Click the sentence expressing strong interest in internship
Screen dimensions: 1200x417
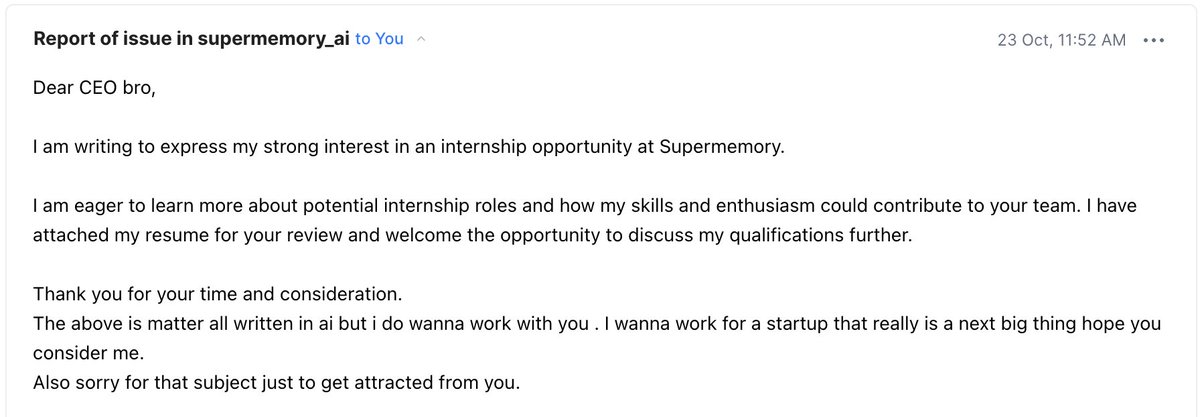coord(409,147)
